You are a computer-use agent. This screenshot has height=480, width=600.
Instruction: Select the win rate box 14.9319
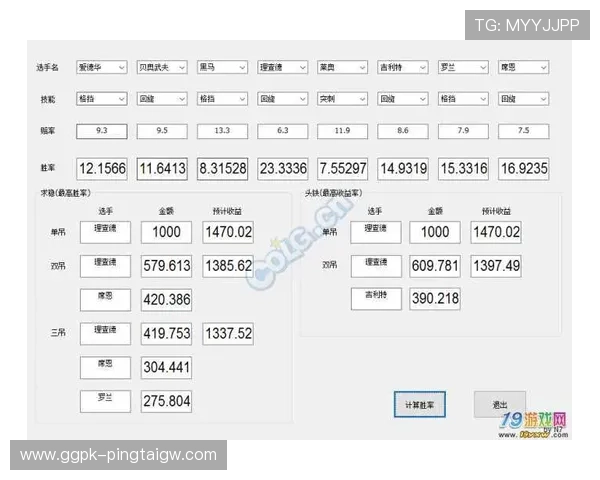tap(403, 168)
